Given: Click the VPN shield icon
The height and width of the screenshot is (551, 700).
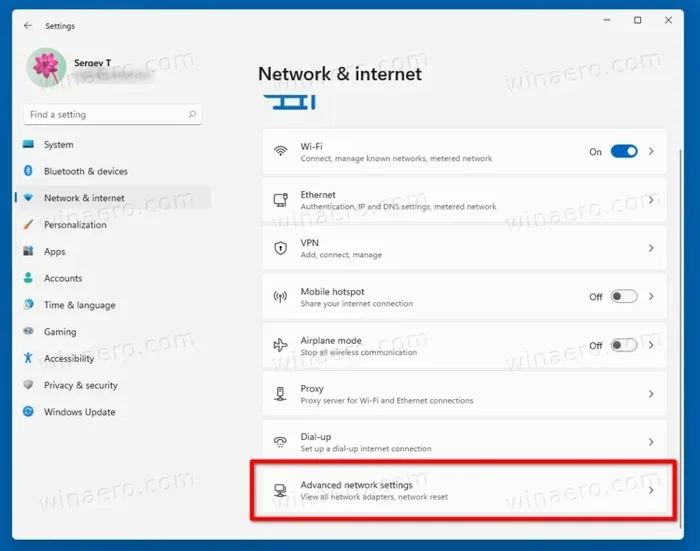Looking at the screenshot, I should click(x=280, y=248).
